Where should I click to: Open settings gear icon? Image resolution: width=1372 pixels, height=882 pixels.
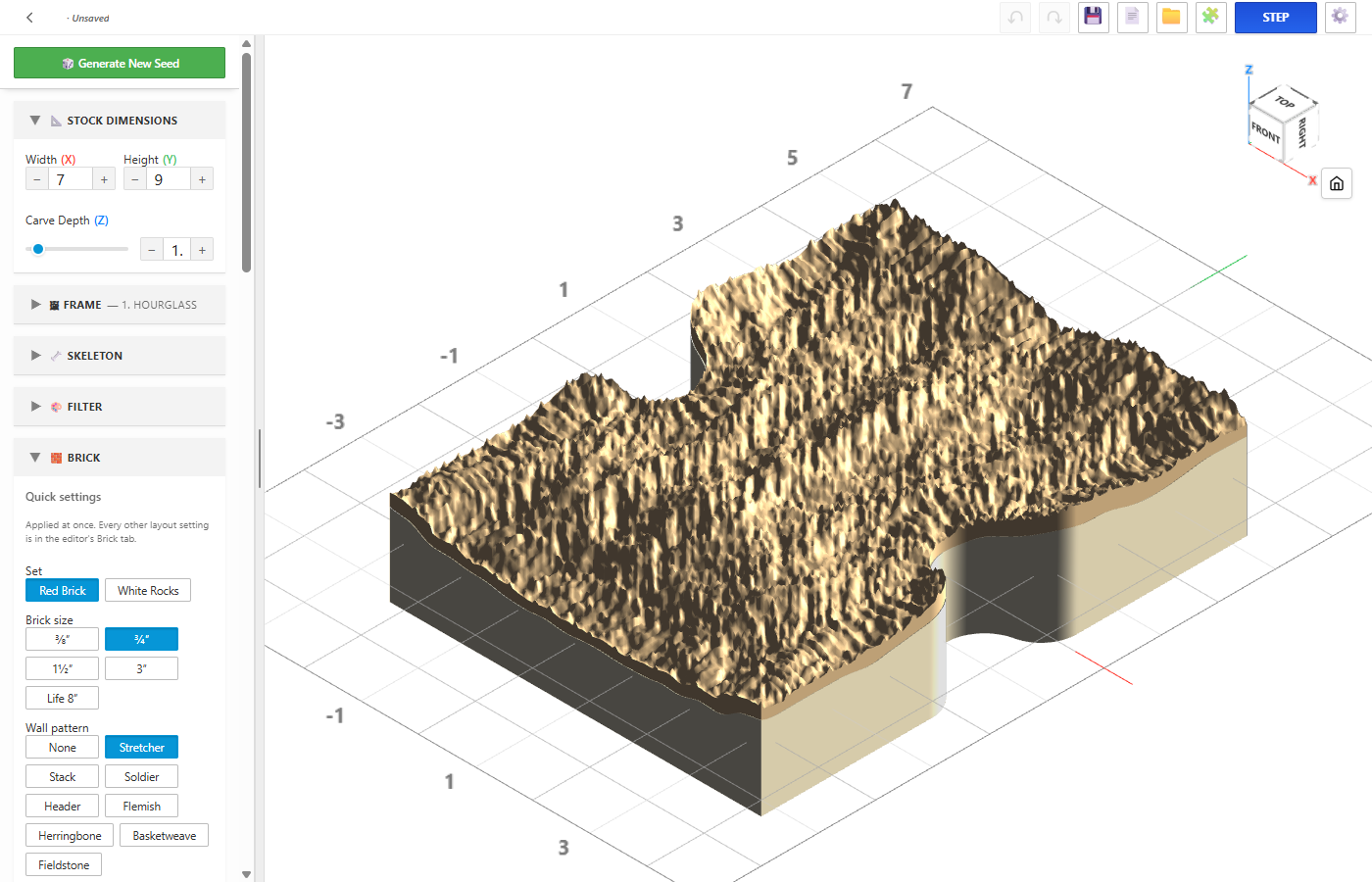click(1341, 18)
